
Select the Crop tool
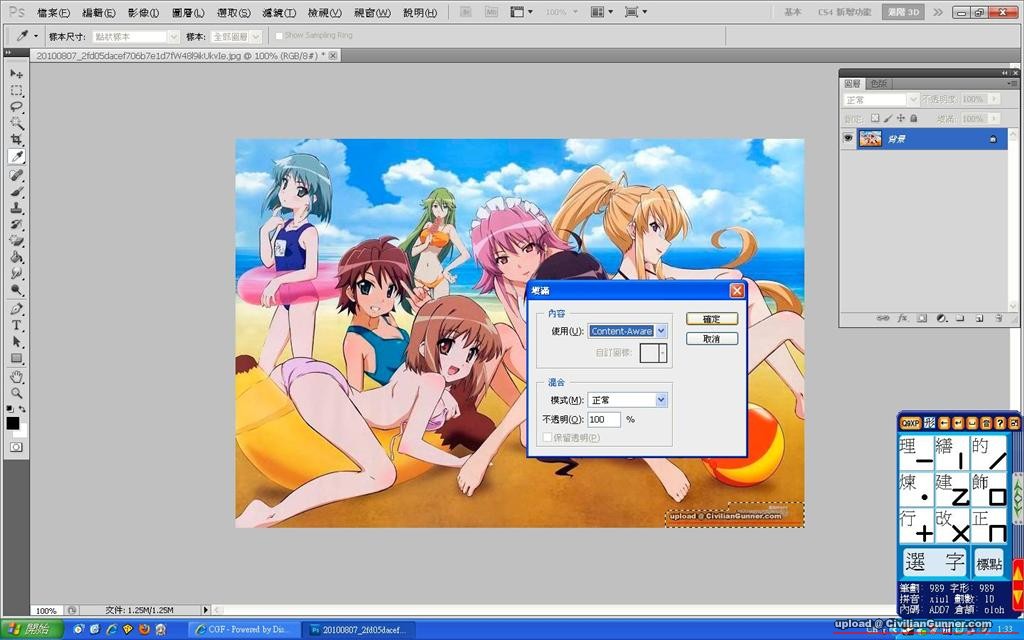coord(17,139)
